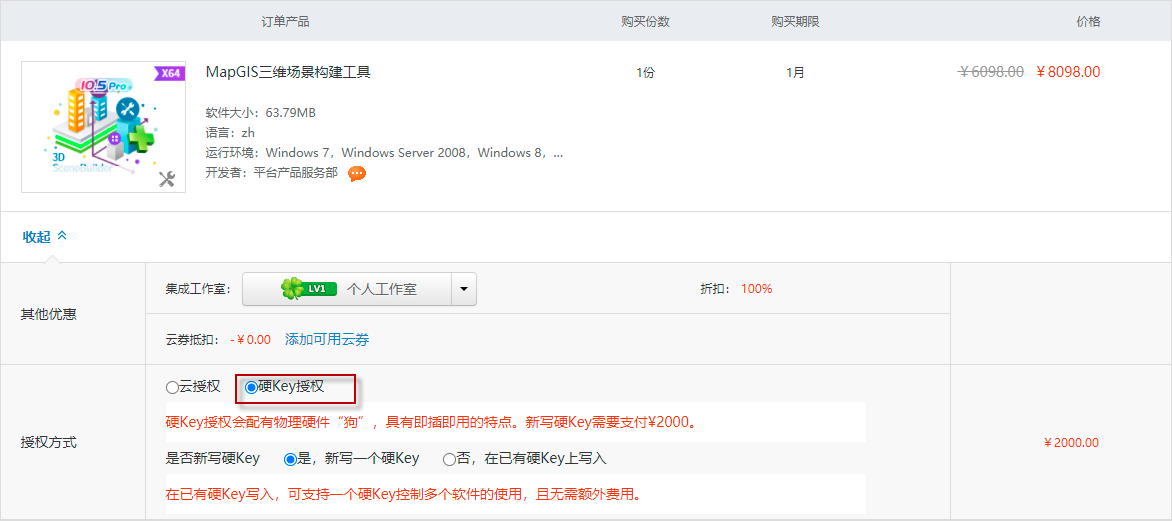The width and height of the screenshot is (1172, 521).
Task: Click the MapGIS product thumbnail image
Action: pyautogui.click(x=103, y=126)
